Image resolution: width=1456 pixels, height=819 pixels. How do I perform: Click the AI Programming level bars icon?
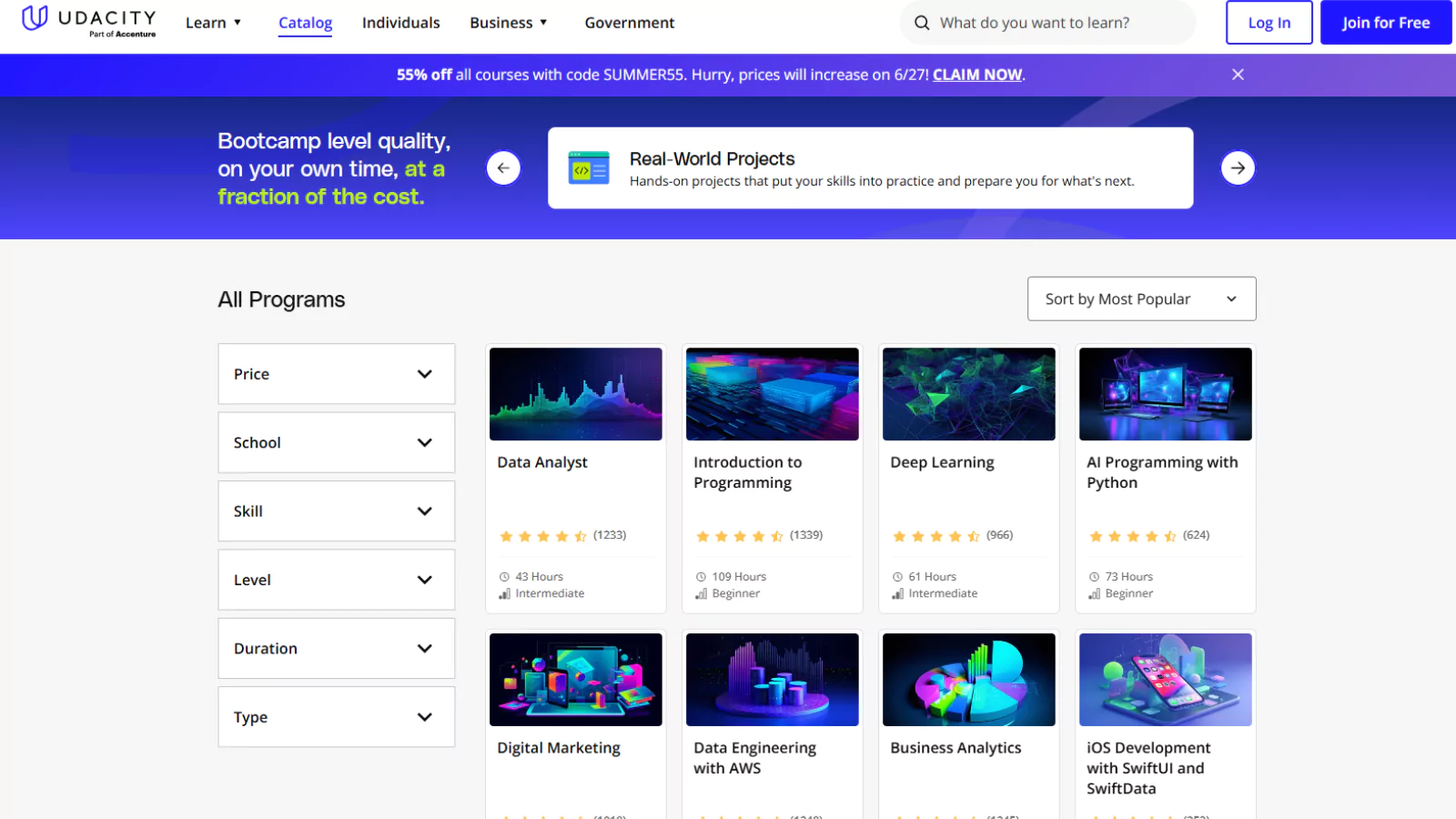coord(1094,593)
